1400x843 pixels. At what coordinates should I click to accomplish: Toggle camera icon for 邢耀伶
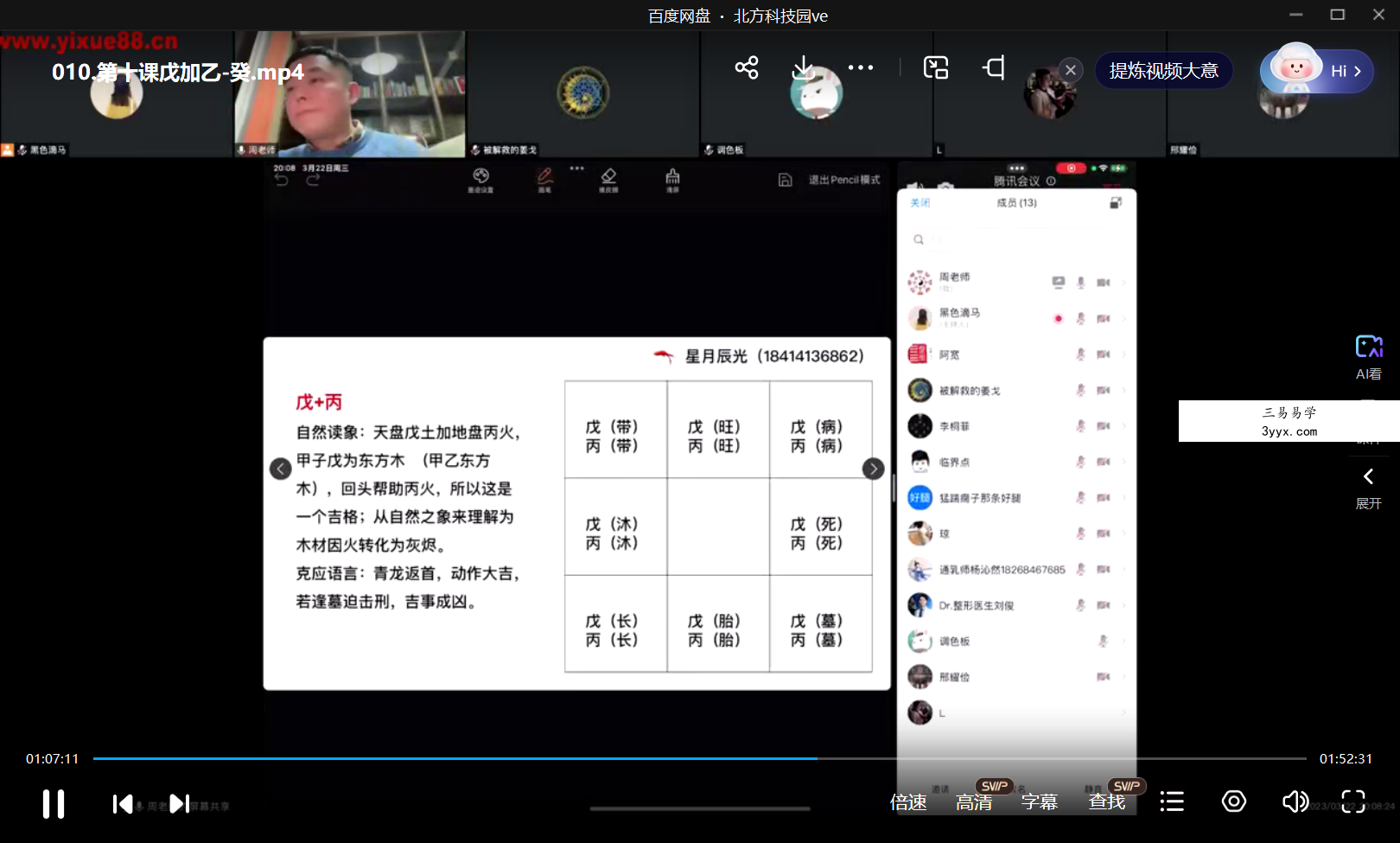click(x=1104, y=677)
